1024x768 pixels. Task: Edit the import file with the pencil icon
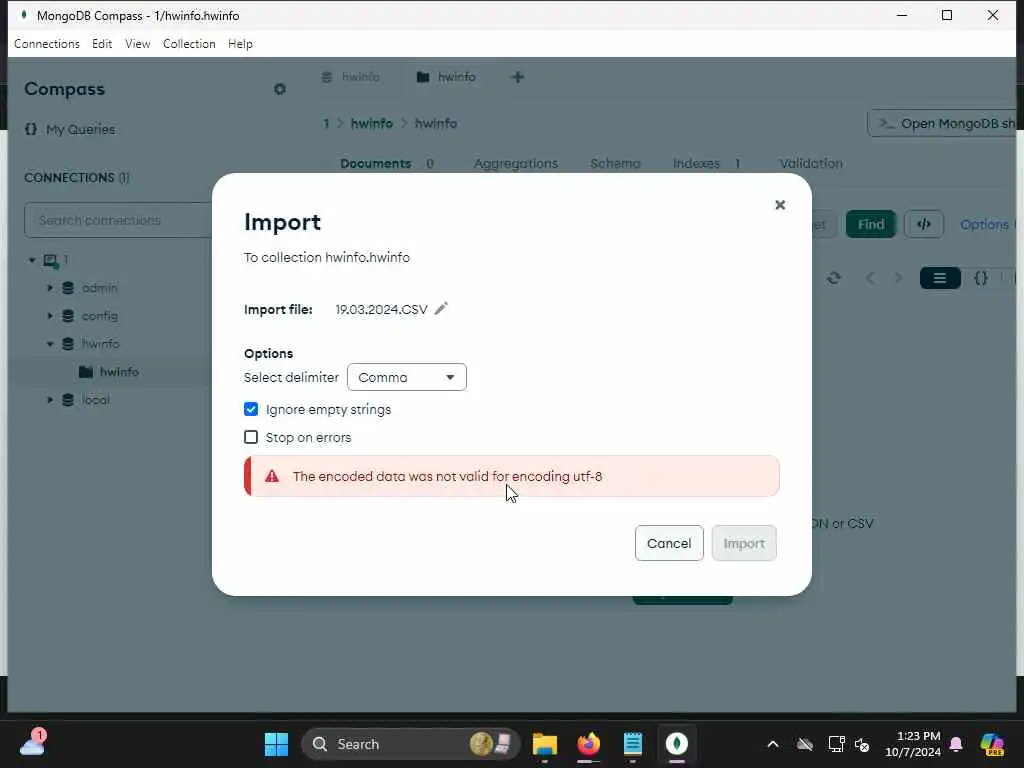441,308
